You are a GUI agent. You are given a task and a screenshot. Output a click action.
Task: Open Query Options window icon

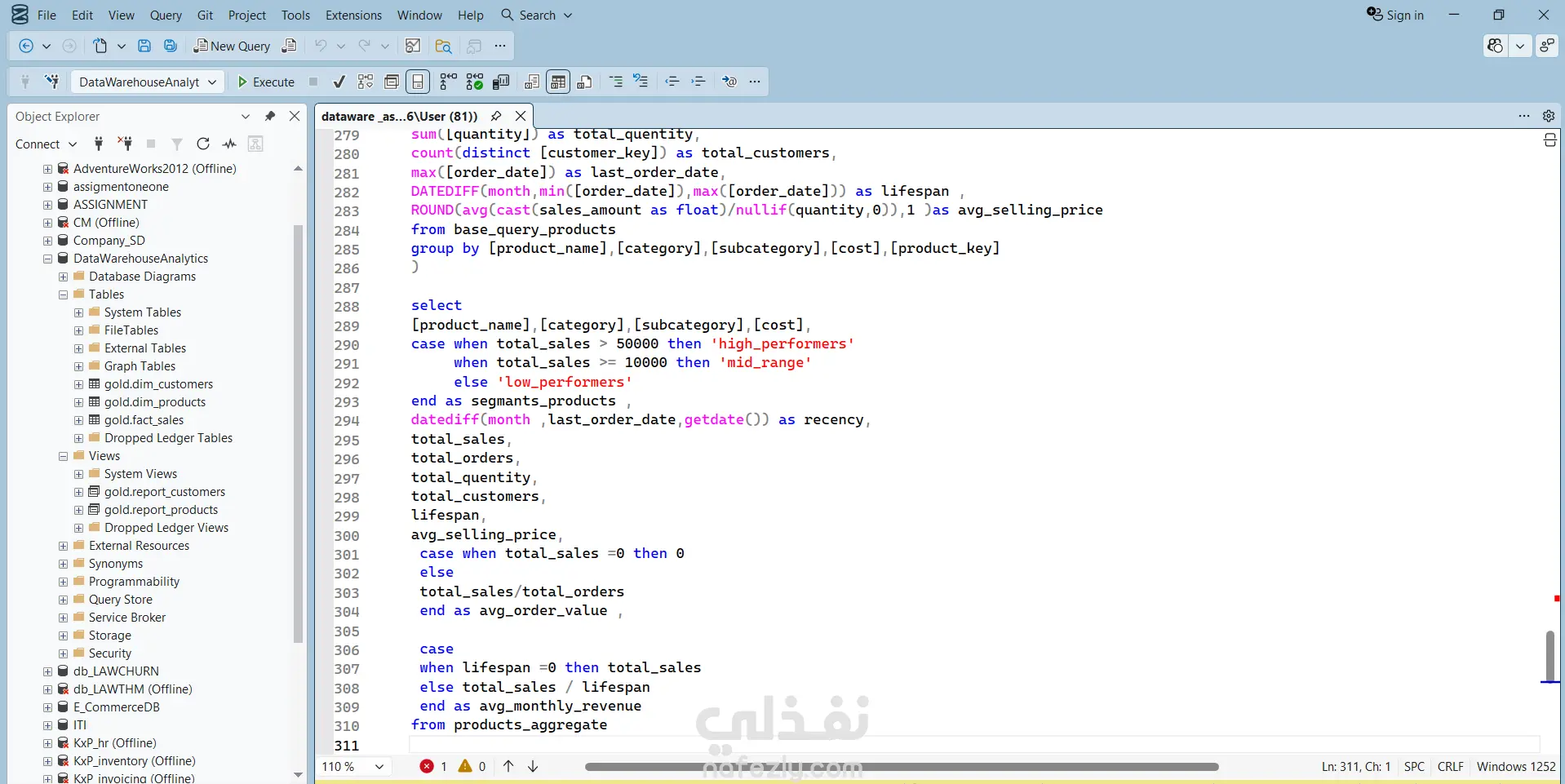(392, 82)
